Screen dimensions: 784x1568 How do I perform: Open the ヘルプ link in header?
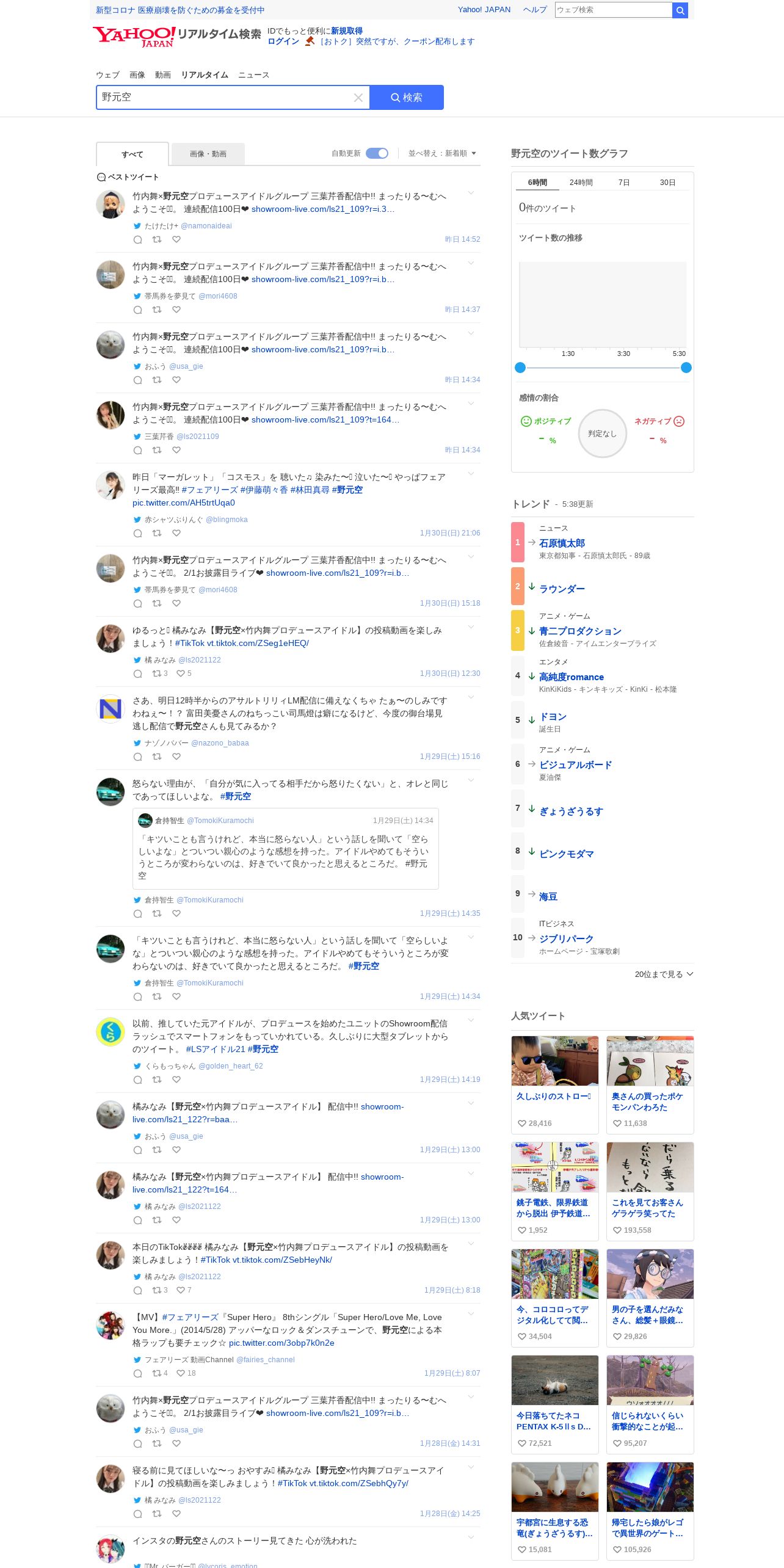click(535, 10)
